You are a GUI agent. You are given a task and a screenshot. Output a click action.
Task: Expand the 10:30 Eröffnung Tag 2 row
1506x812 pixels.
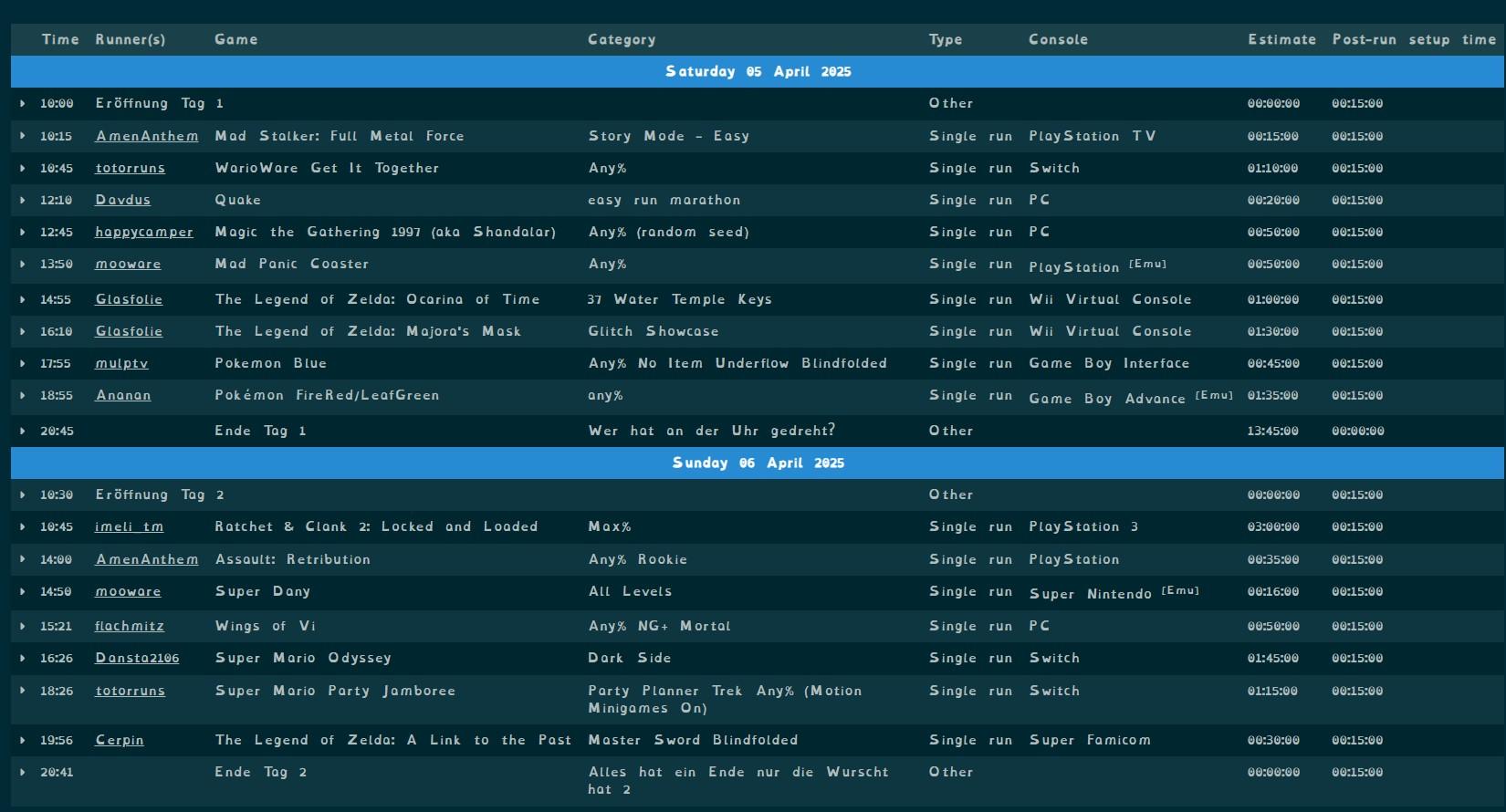click(x=23, y=494)
